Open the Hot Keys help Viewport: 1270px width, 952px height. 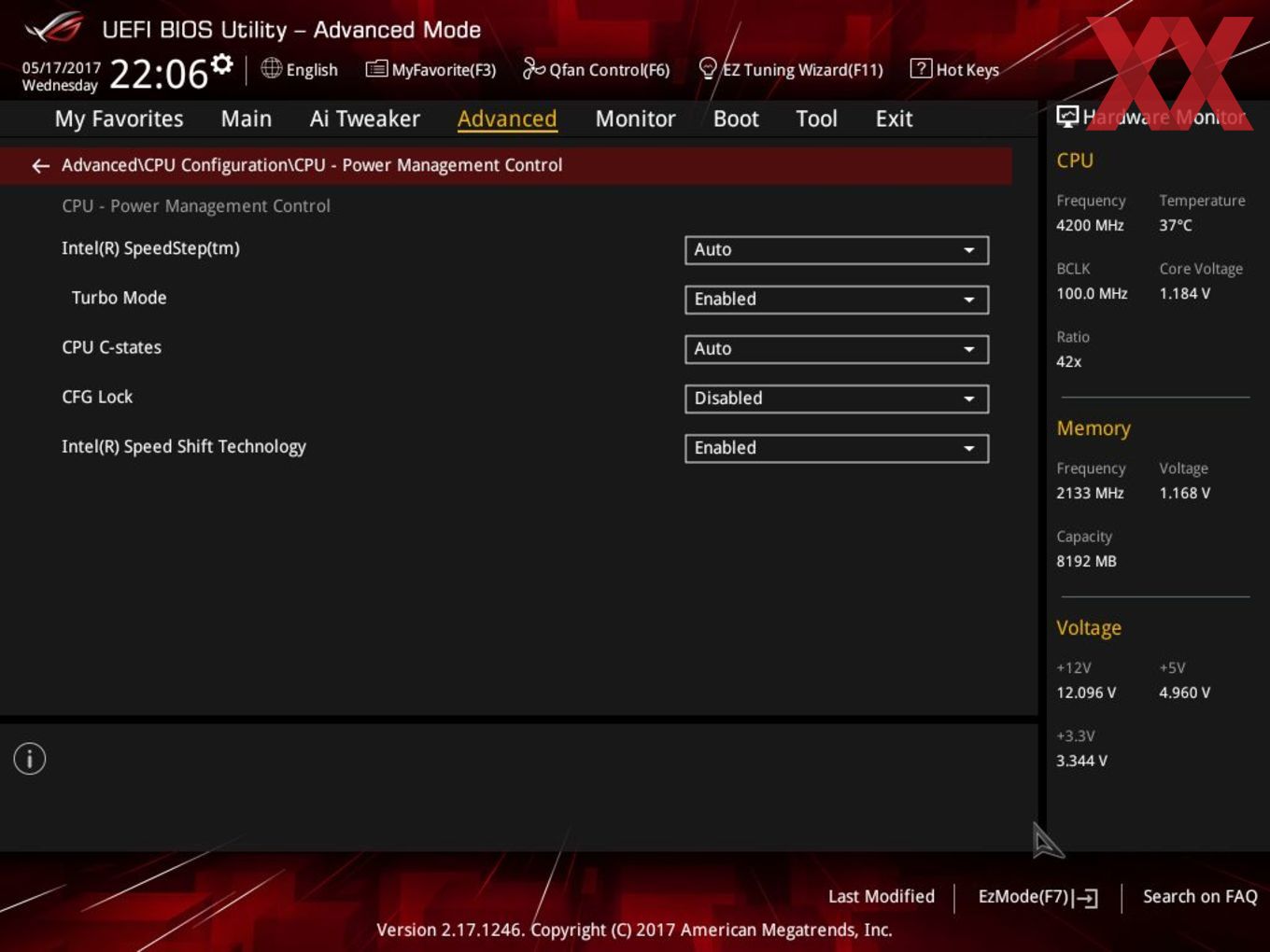(955, 69)
